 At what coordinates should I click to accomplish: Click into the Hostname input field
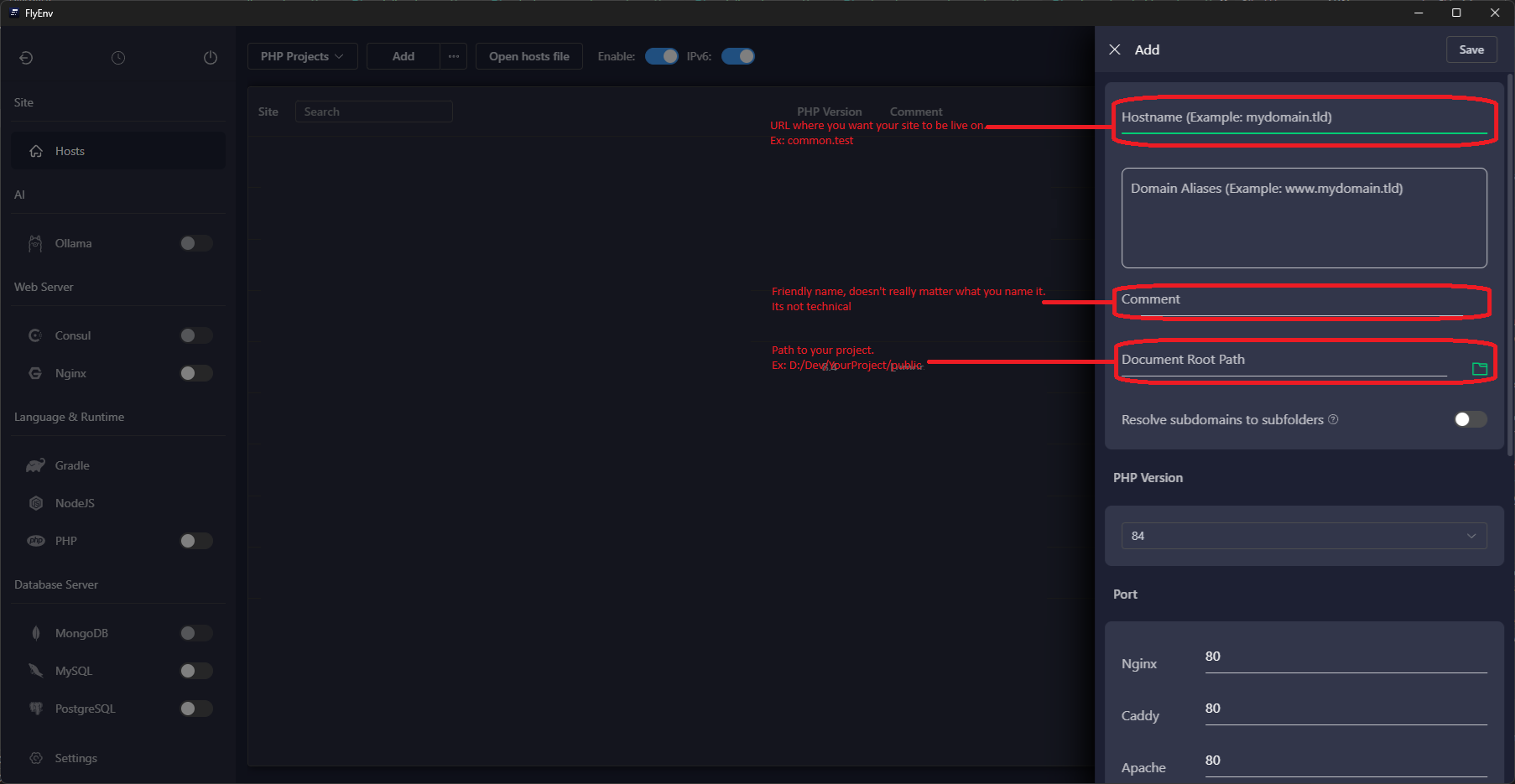(1303, 117)
